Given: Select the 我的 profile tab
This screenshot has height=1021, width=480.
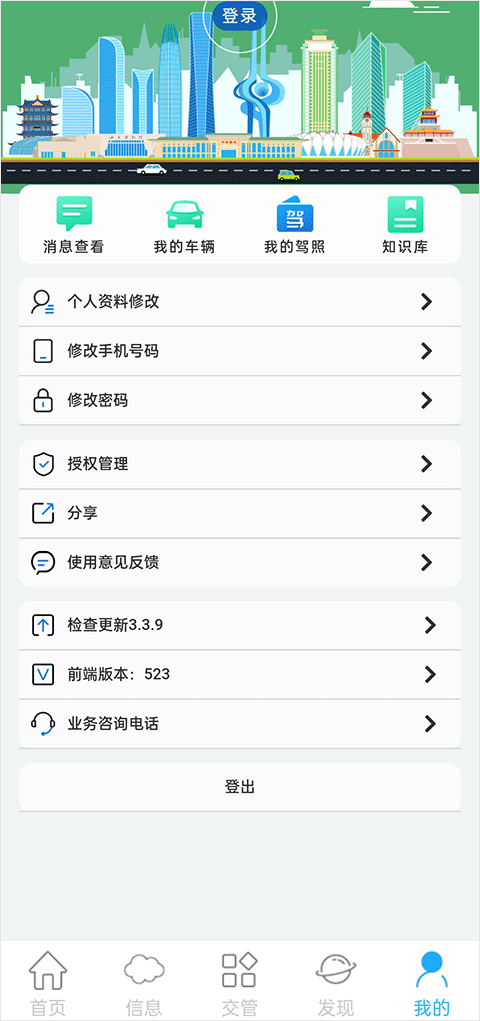Looking at the screenshot, I should [432, 983].
